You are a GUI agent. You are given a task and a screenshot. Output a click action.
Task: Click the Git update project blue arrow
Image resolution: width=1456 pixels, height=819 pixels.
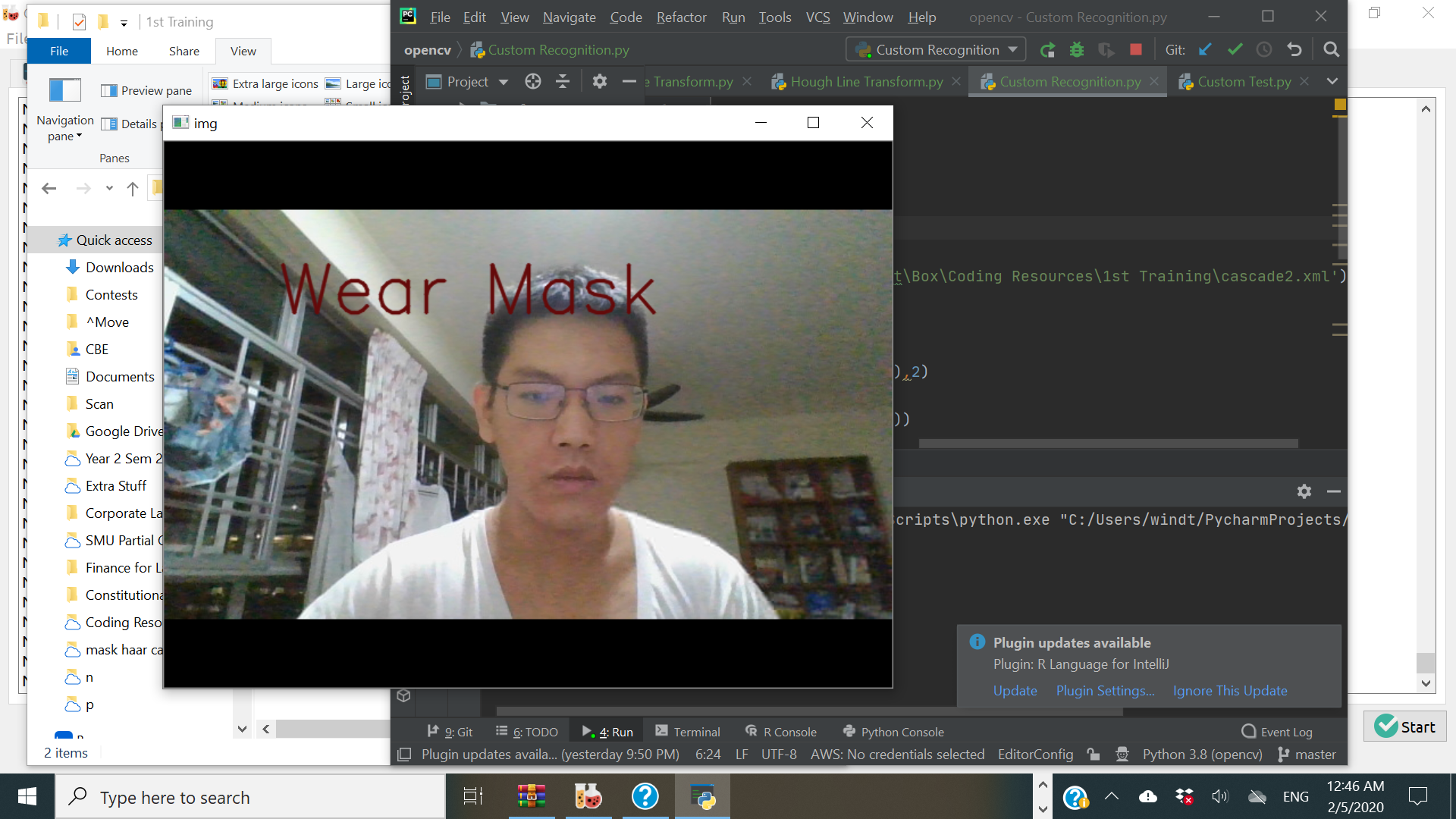coord(1205,50)
